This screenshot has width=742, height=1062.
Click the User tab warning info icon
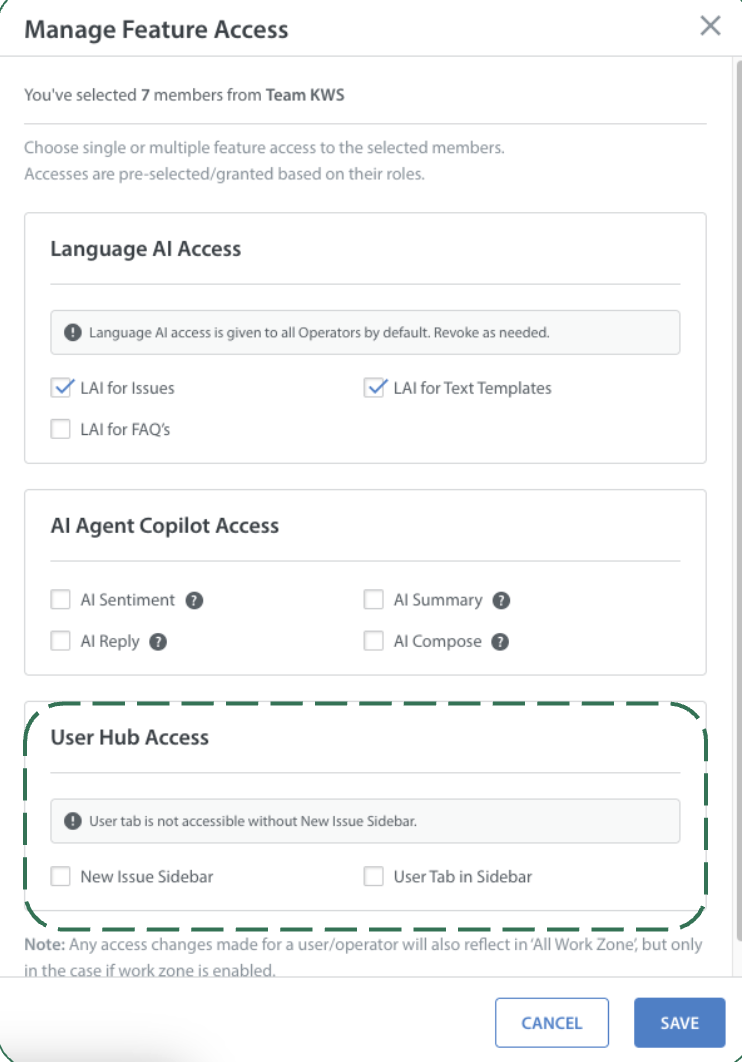pyautogui.click(x=73, y=821)
